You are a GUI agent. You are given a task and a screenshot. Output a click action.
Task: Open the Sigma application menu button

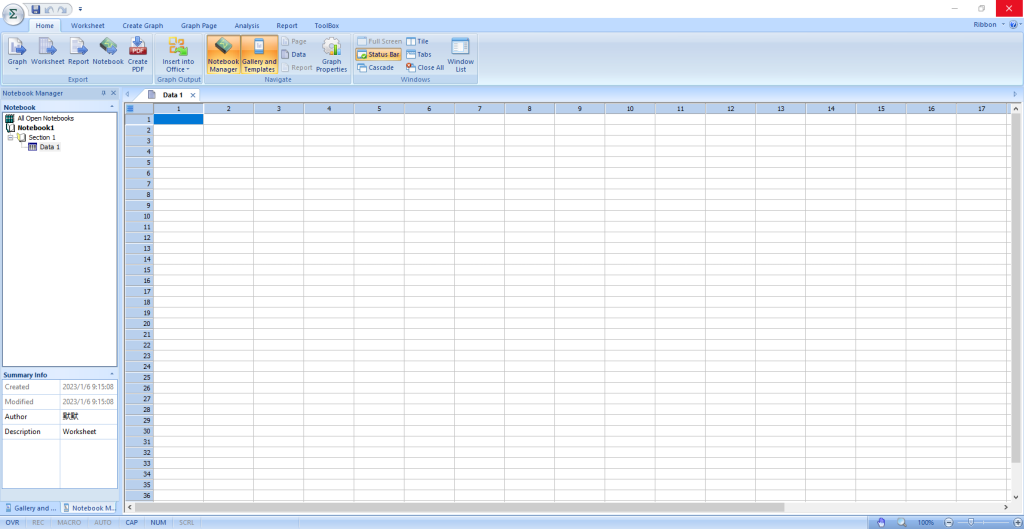pos(13,16)
